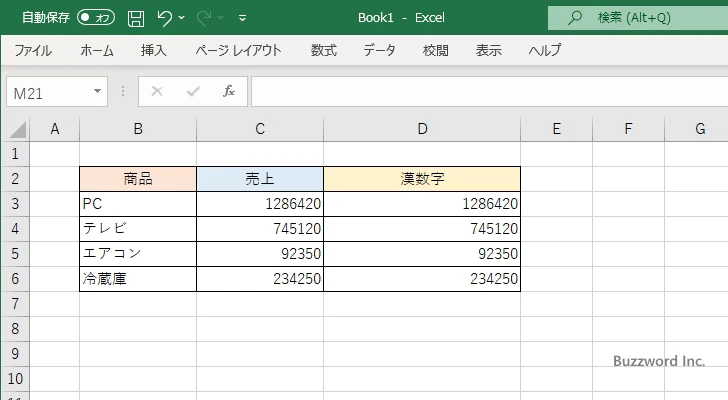
Task: Select cell D6 with 234250
Action: pyautogui.click(x=422, y=279)
